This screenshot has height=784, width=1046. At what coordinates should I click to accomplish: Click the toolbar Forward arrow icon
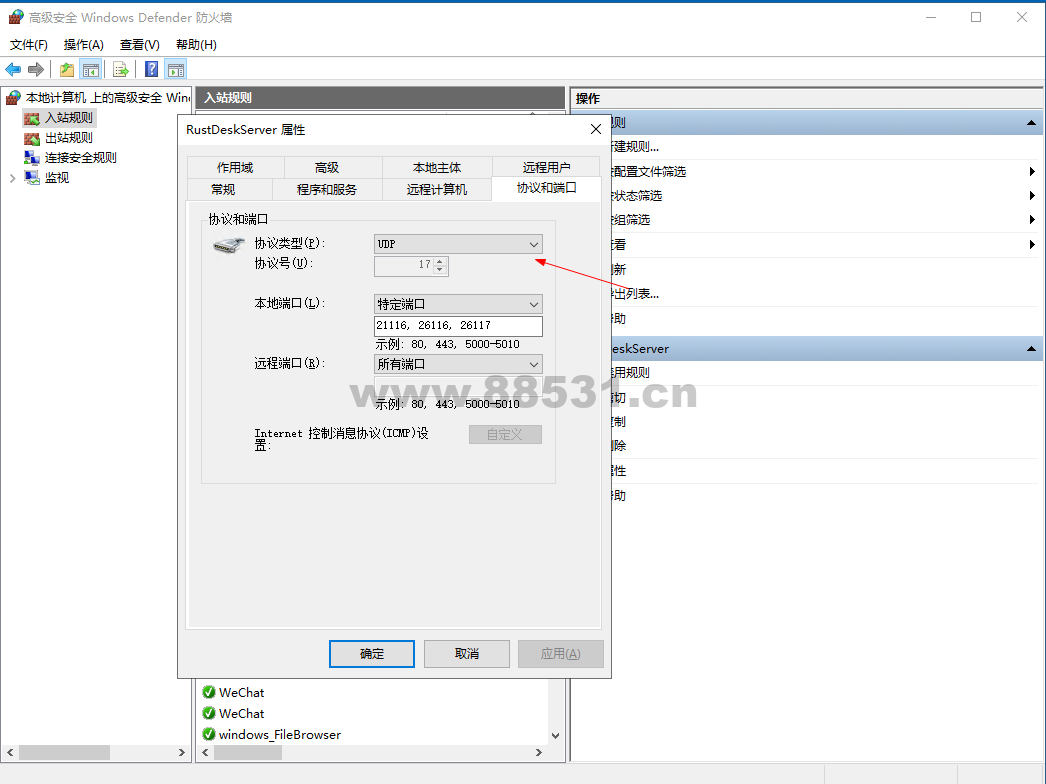(x=36, y=69)
